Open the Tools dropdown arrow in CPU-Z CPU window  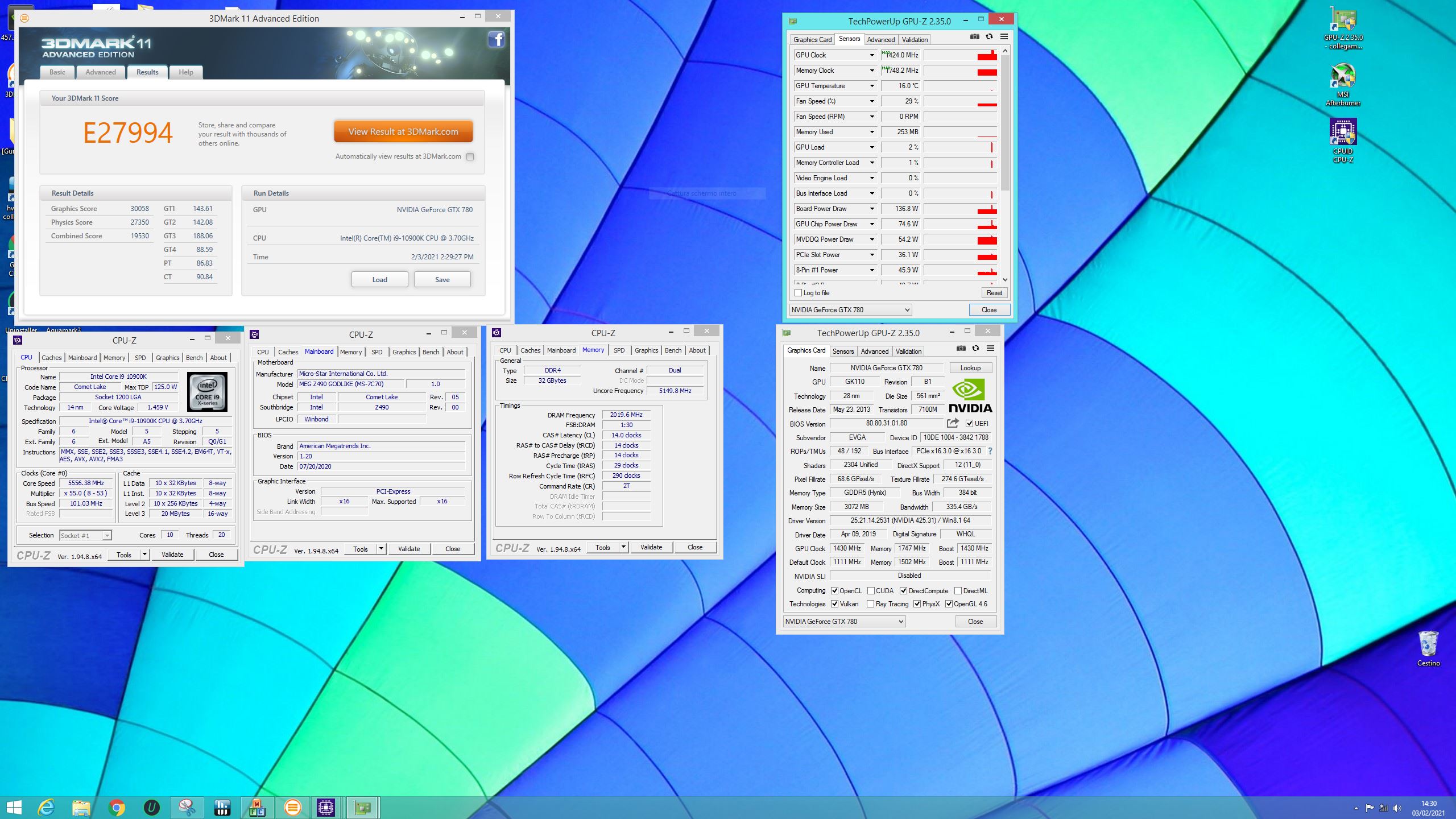144,555
